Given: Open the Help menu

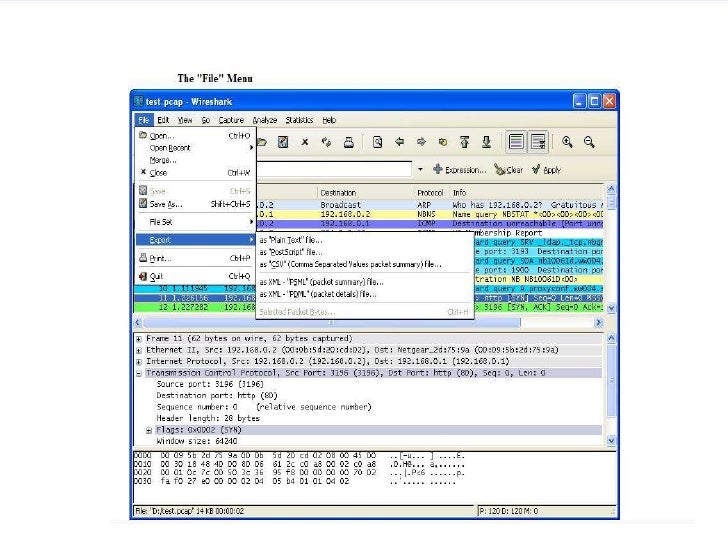Looking at the screenshot, I should (329, 120).
